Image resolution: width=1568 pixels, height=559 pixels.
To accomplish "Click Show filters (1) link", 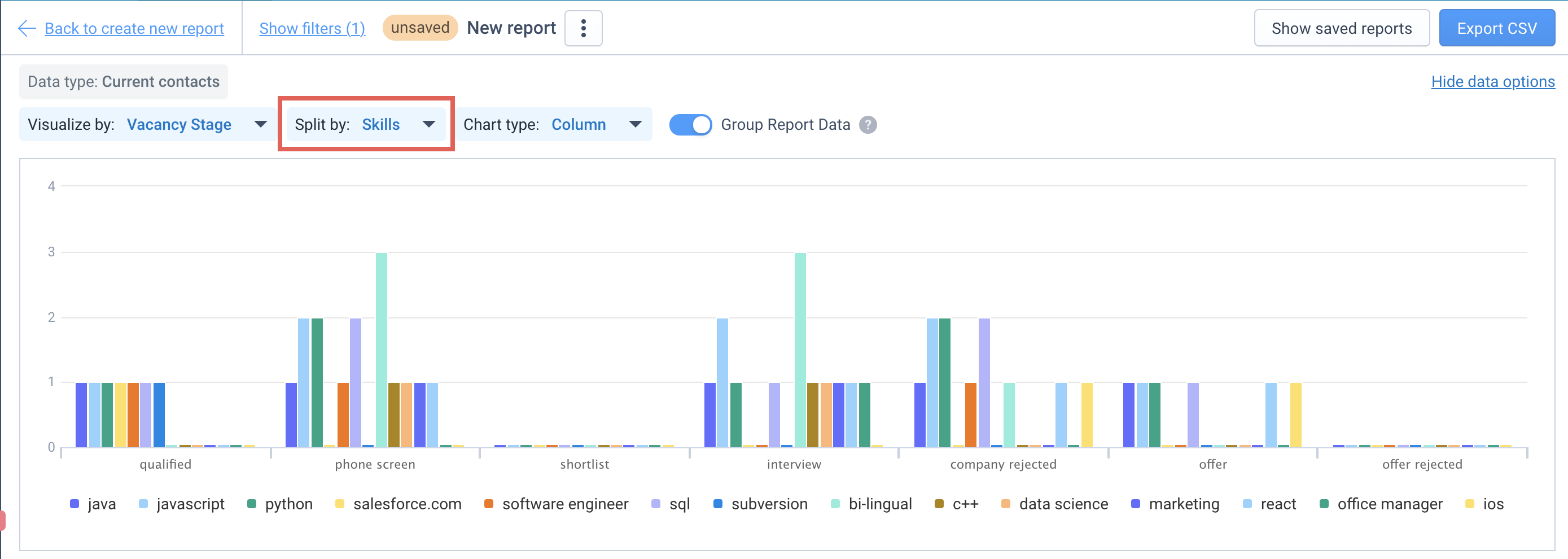I will click(x=312, y=28).
